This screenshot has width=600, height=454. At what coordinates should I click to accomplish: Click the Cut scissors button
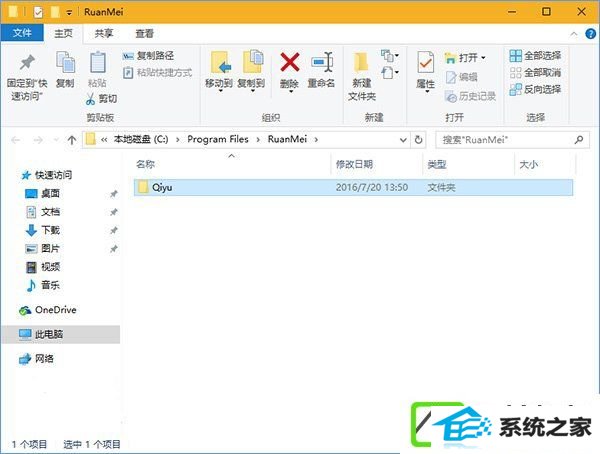pos(101,99)
